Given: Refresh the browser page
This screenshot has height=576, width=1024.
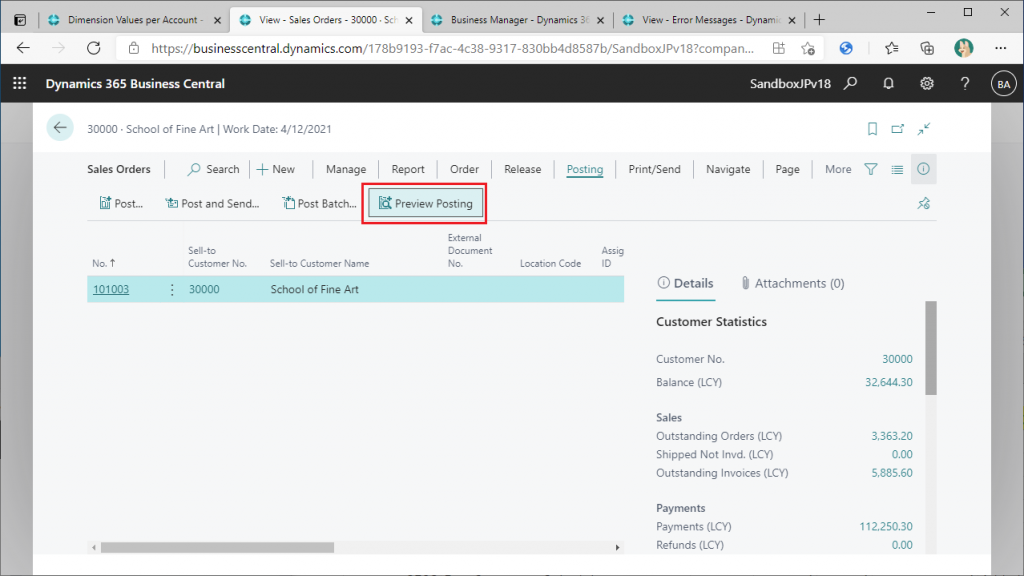Looking at the screenshot, I should 94,48.
